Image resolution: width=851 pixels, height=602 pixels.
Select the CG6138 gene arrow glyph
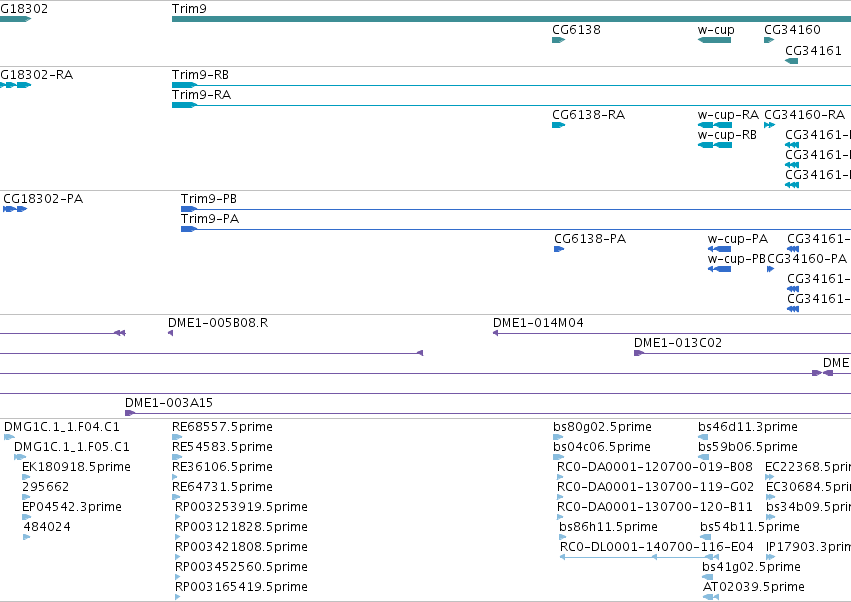coord(558,40)
